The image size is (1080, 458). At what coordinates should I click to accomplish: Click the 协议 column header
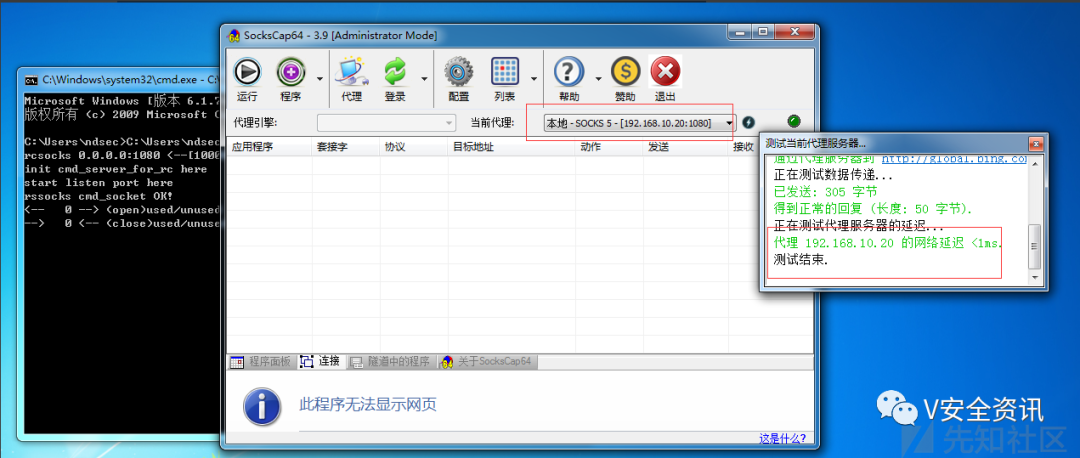[x=414, y=147]
